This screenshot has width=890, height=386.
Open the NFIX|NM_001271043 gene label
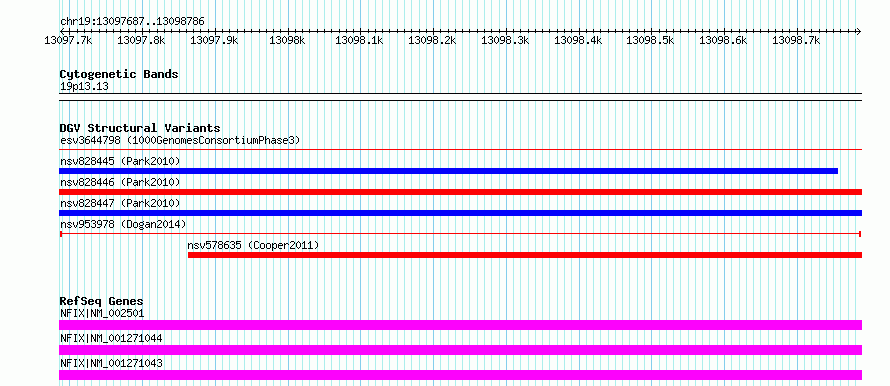click(x=111, y=363)
